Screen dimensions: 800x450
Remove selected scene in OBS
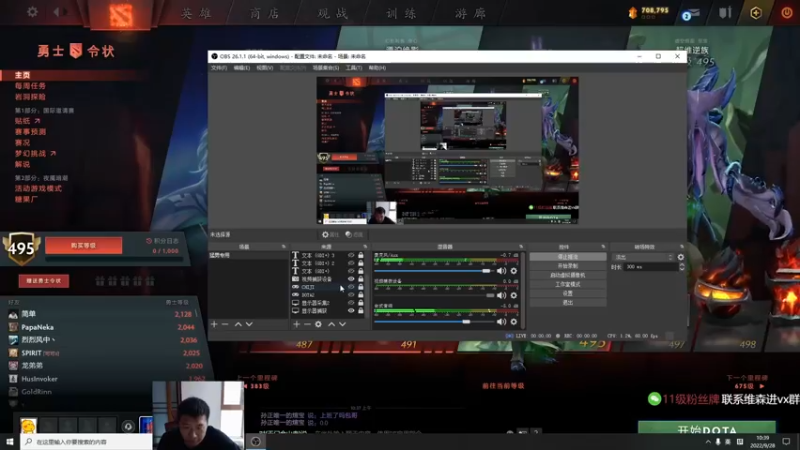(x=225, y=324)
